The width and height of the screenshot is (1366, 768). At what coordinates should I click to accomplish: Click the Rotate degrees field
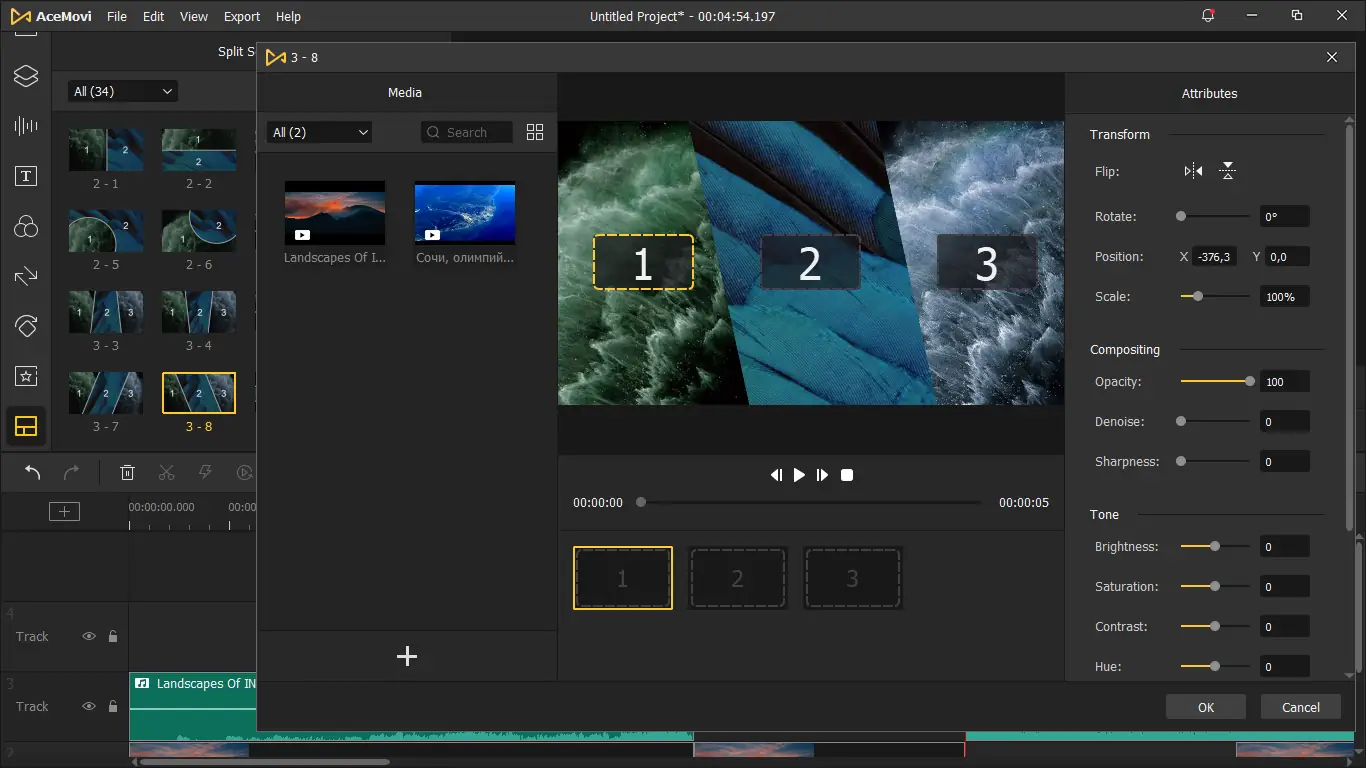pyautogui.click(x=1285, y=217)
